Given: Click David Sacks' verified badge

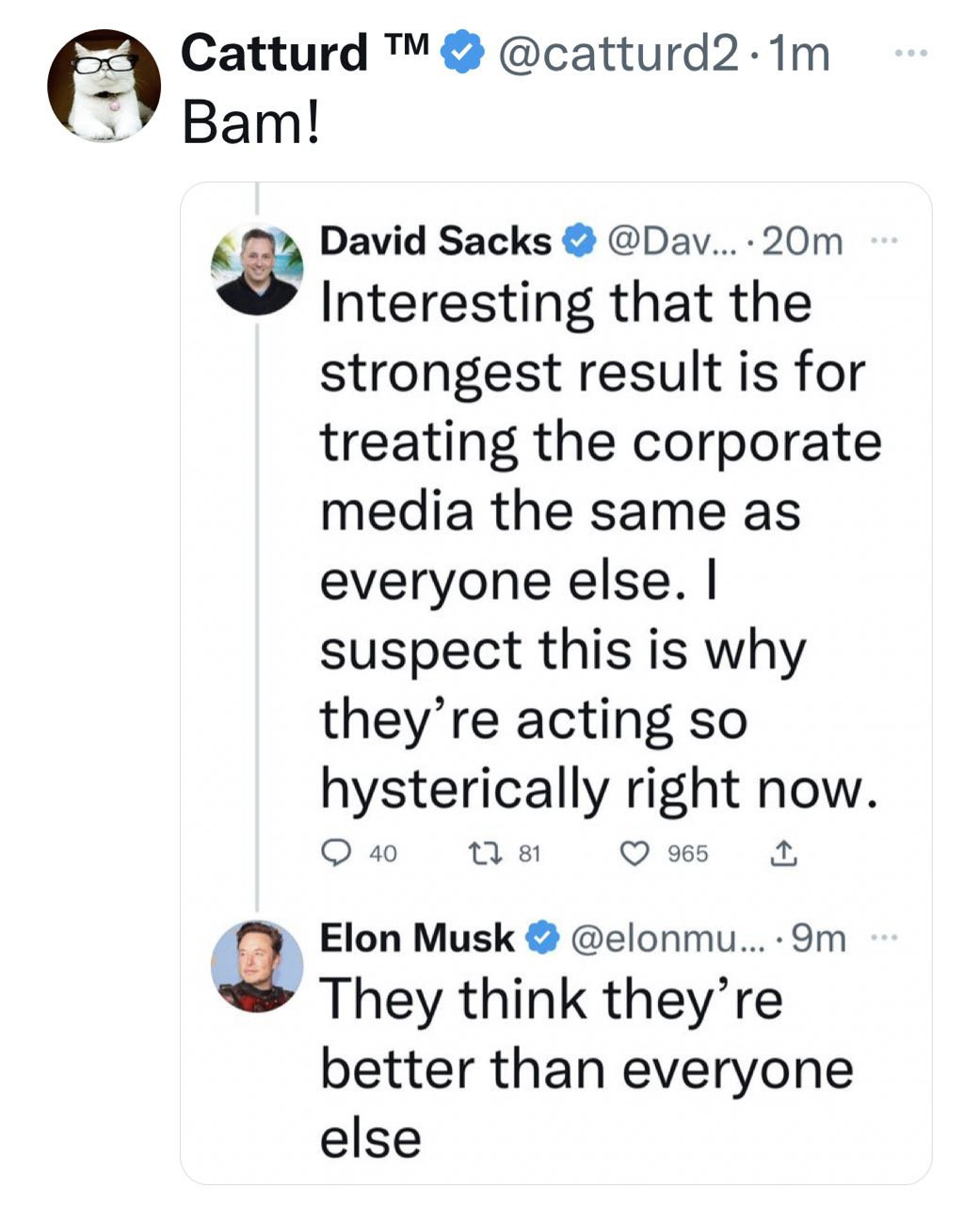Looking at the screenshot, I should point(578,242).
